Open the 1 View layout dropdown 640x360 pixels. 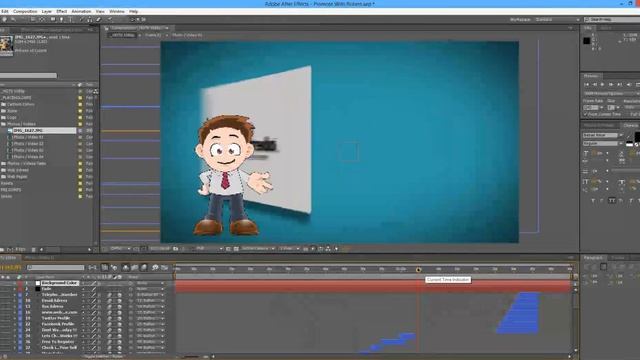click(x=289, y=248)
